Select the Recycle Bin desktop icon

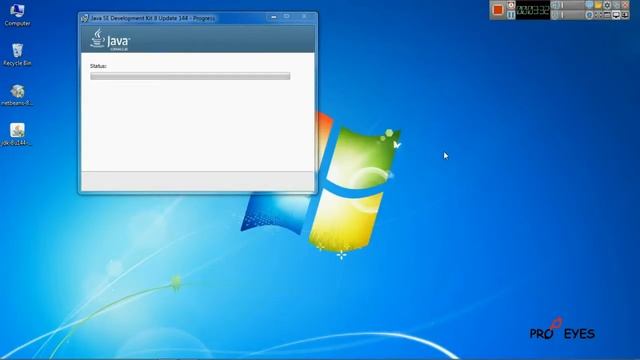pyautogui.click(x=17, y=55)
